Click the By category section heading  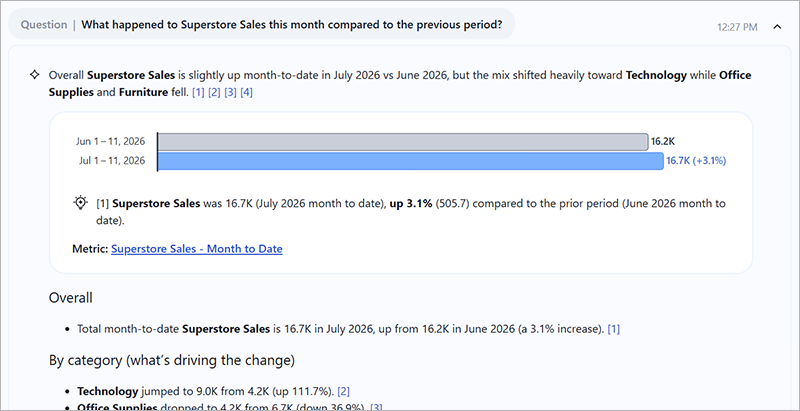171,361
